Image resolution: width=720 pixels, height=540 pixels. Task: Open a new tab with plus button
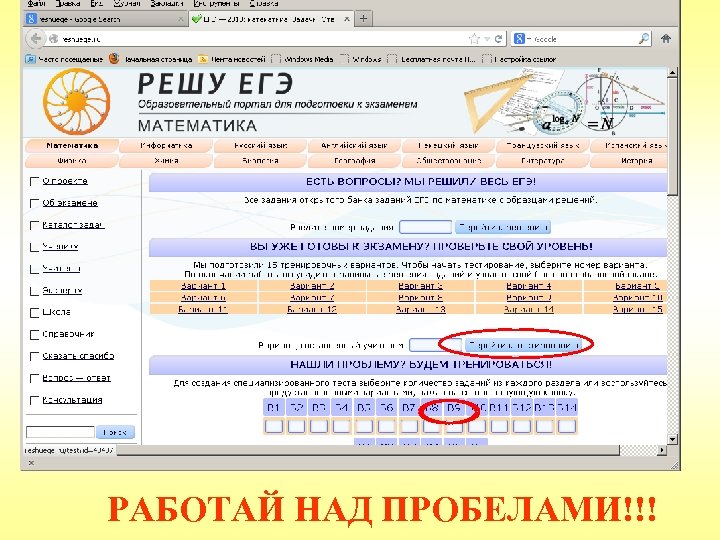pyautogui.click(x=363, y=19)
